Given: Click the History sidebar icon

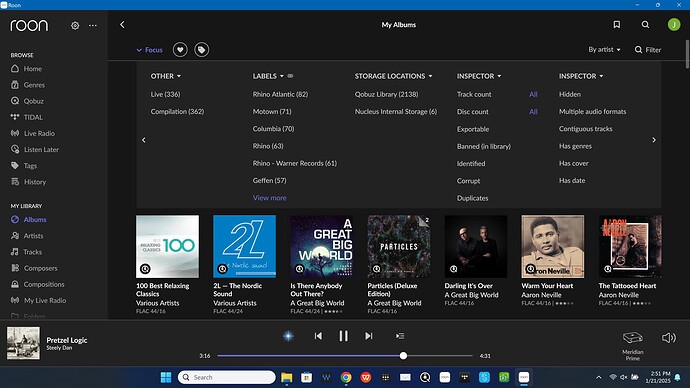Looking at the screenshot, I should click(15, 182).
